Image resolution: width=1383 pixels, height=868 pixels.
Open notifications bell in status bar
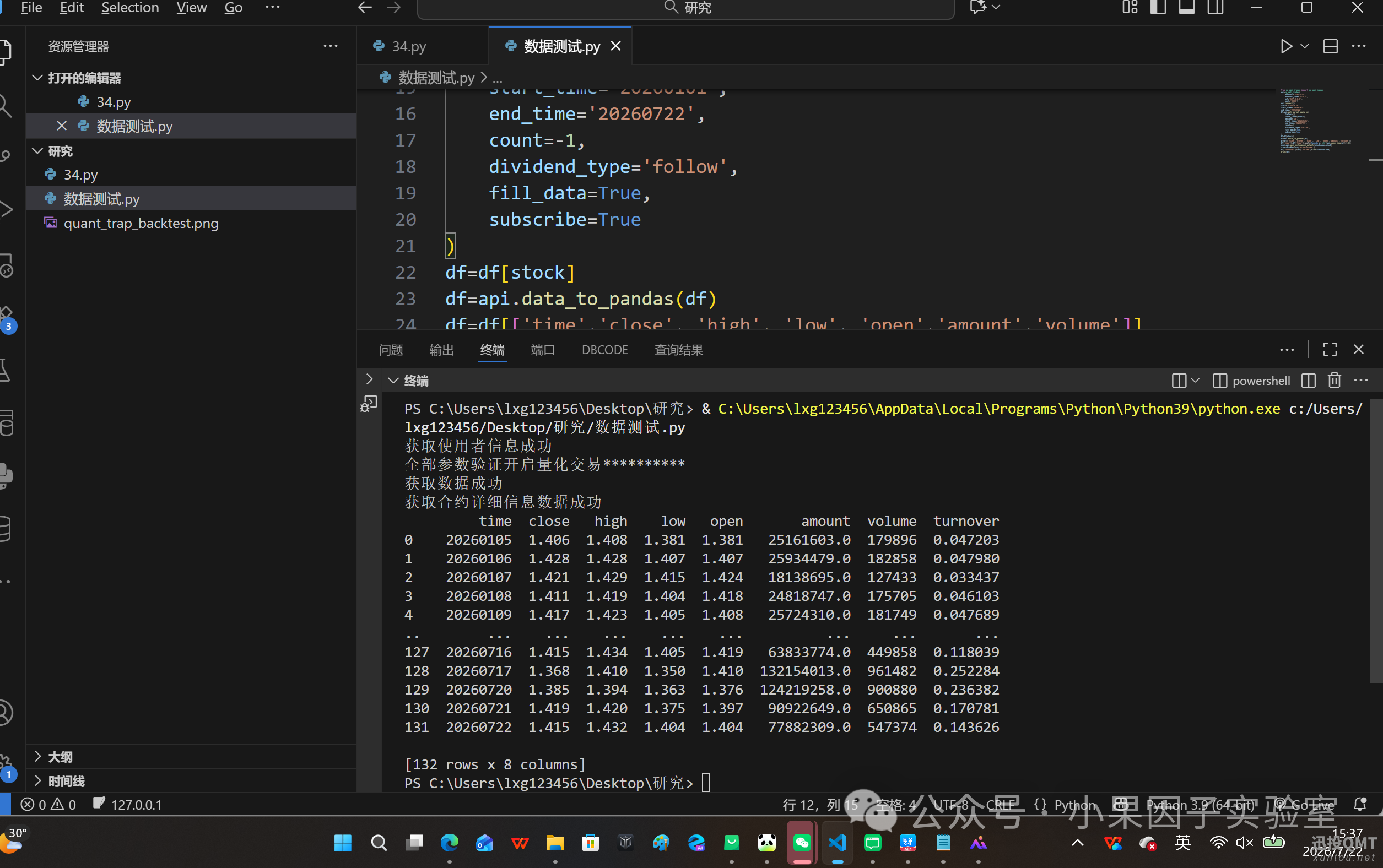click(1360, 804)
